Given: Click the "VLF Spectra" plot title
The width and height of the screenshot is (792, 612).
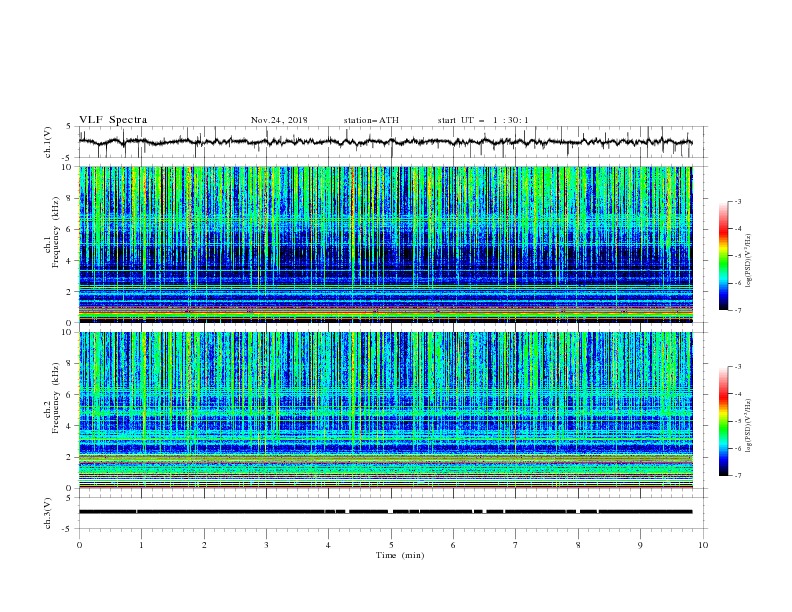Looking at the screenshot, I should 113,120.
